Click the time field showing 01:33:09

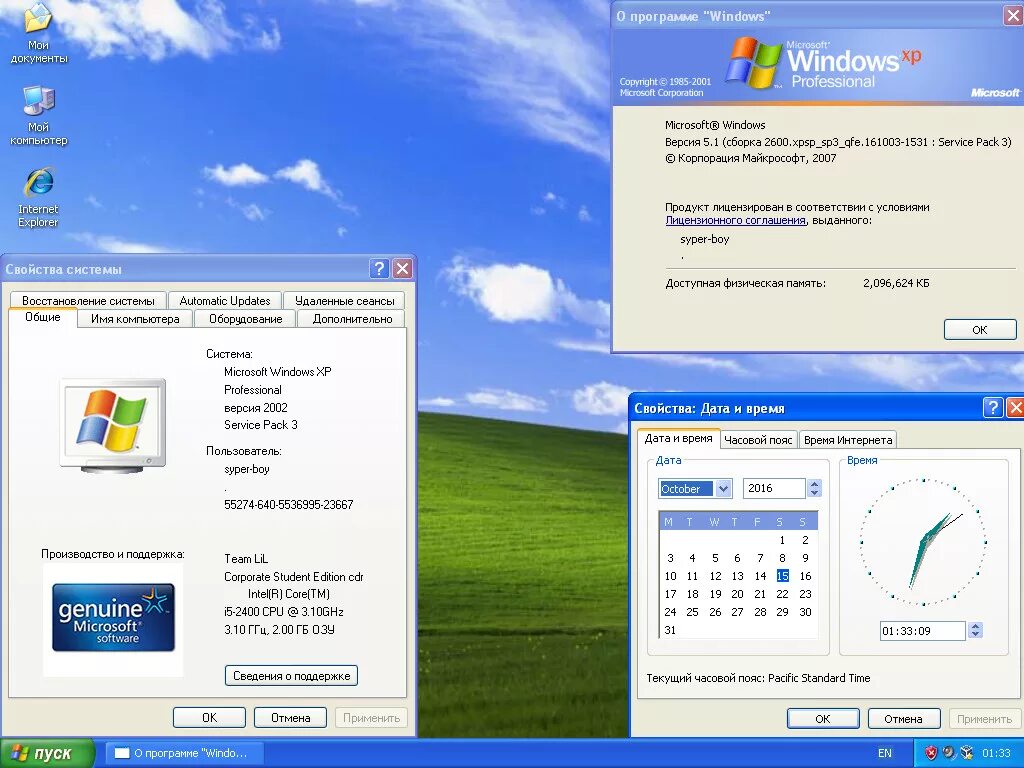[x=922, y=631]
